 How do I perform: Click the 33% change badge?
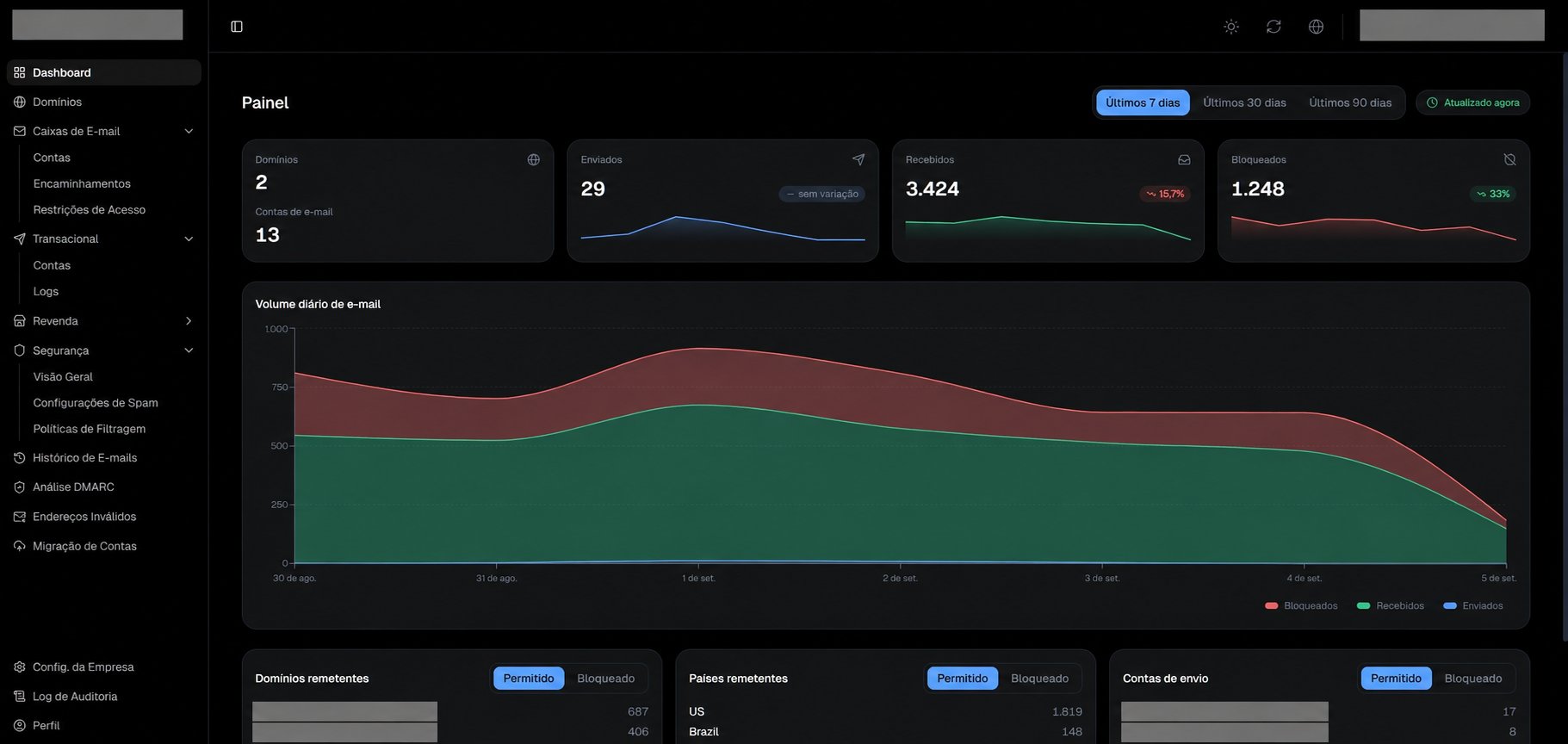(x=1493, y=194)
